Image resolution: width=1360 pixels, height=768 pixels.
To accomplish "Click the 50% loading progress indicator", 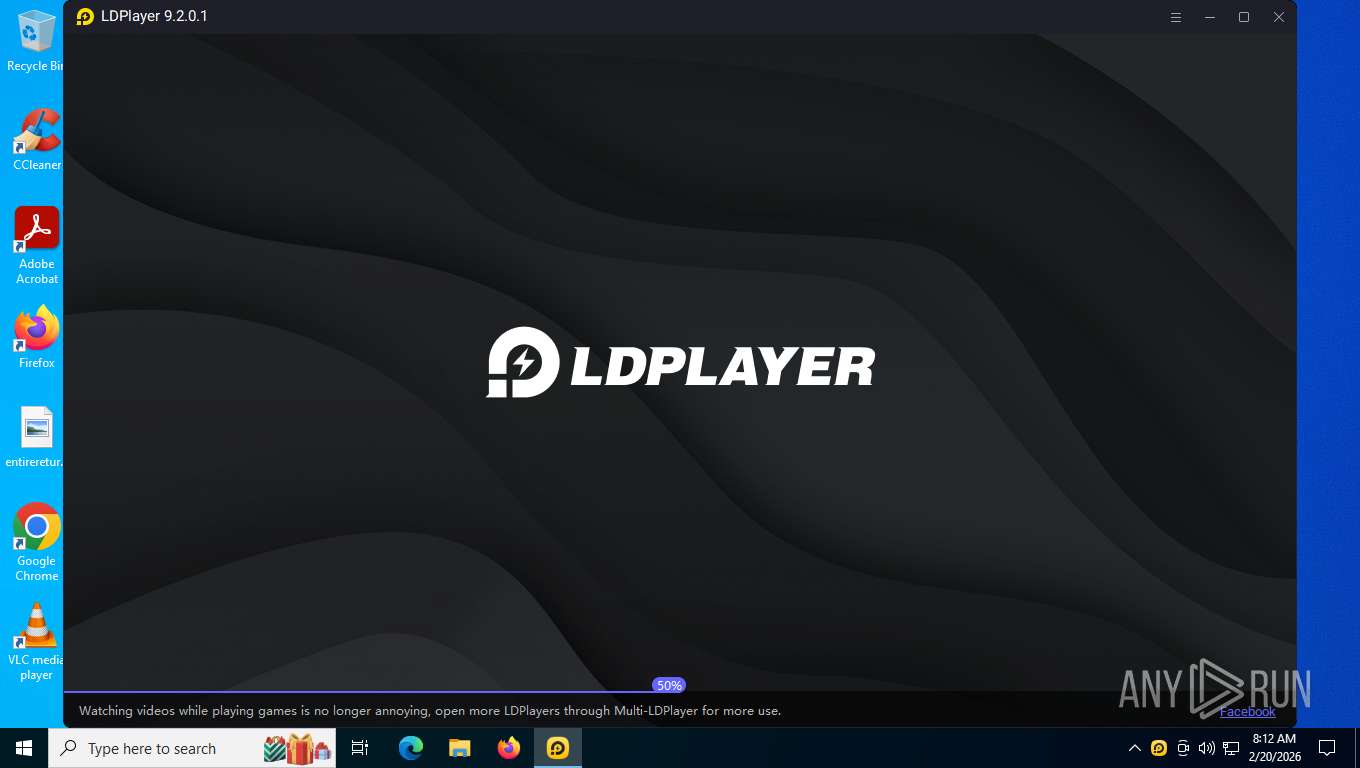I will click(x=669, y=685).
